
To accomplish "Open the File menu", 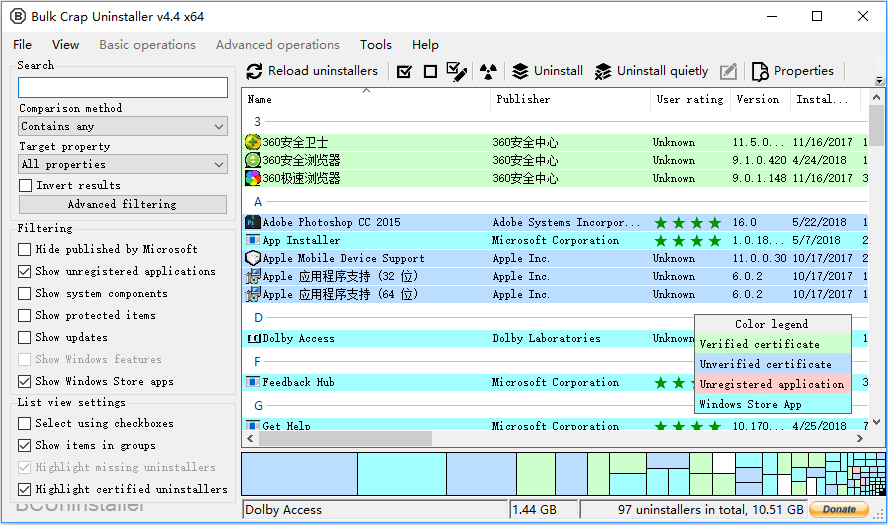I will tap(23, 45).
